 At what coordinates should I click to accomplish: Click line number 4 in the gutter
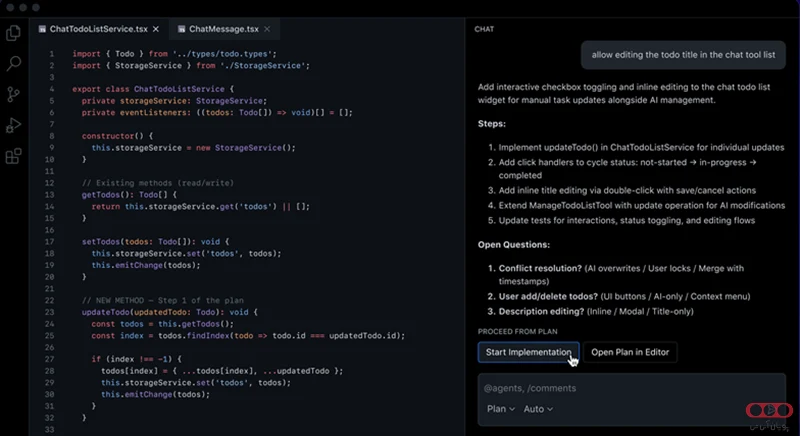click(52, 89)
